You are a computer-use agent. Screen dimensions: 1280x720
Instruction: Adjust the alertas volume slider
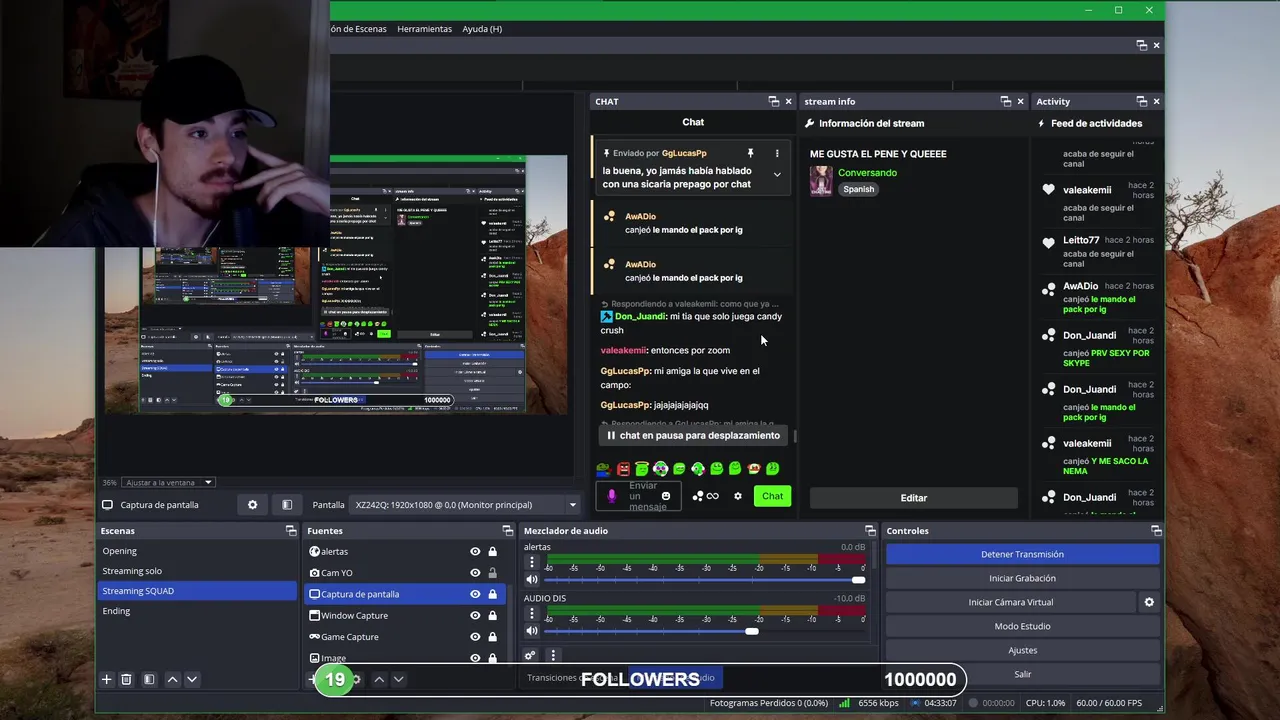[x=704, y=580]
